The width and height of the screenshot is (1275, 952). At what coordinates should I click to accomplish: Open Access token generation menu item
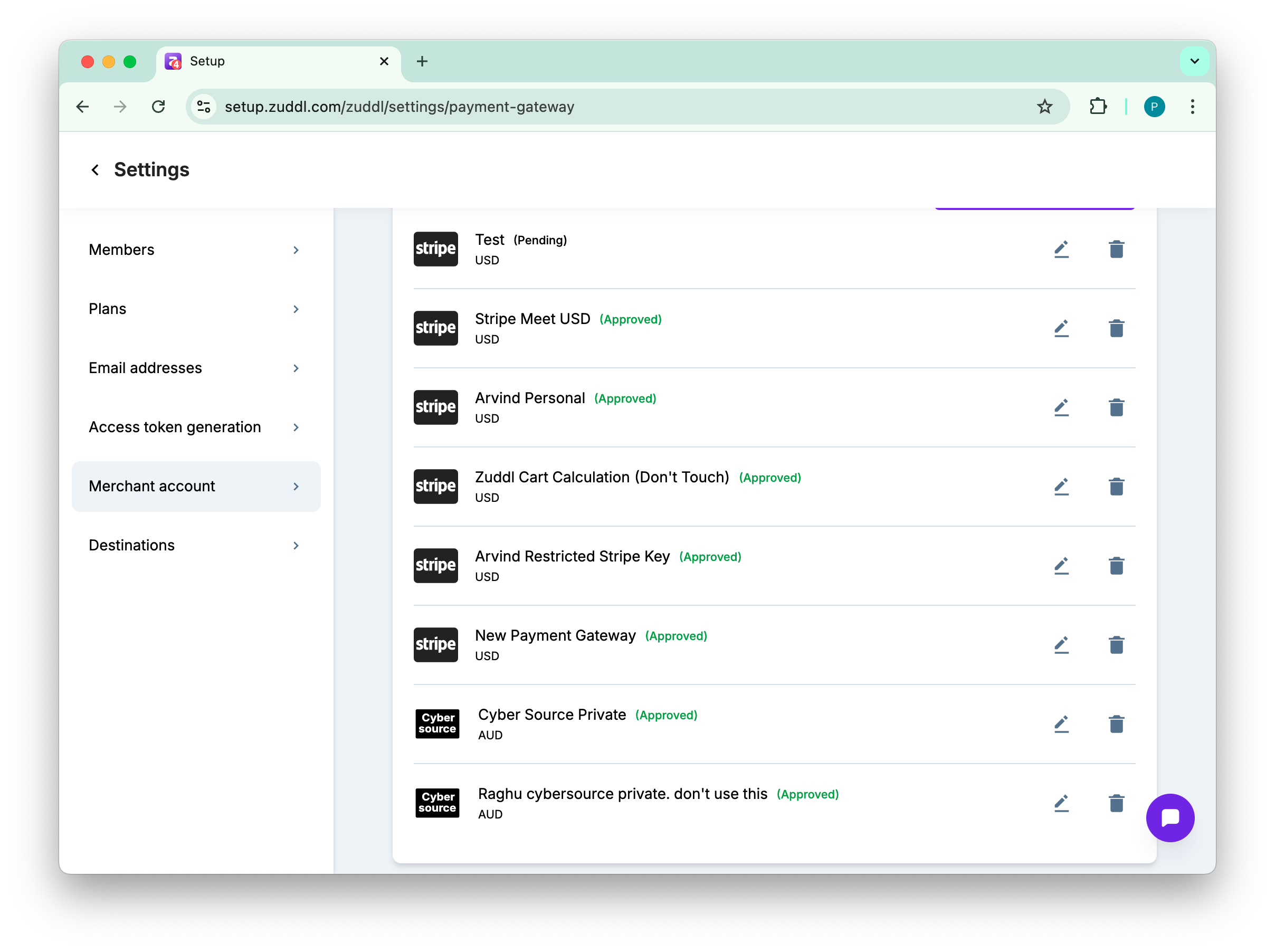[196, 427]
